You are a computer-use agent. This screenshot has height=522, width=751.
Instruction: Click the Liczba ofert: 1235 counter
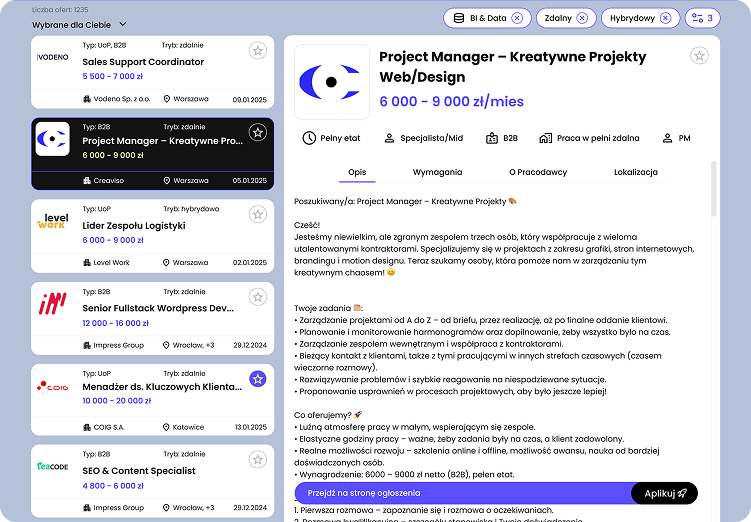pyautogui.click(x=60, y=10)
